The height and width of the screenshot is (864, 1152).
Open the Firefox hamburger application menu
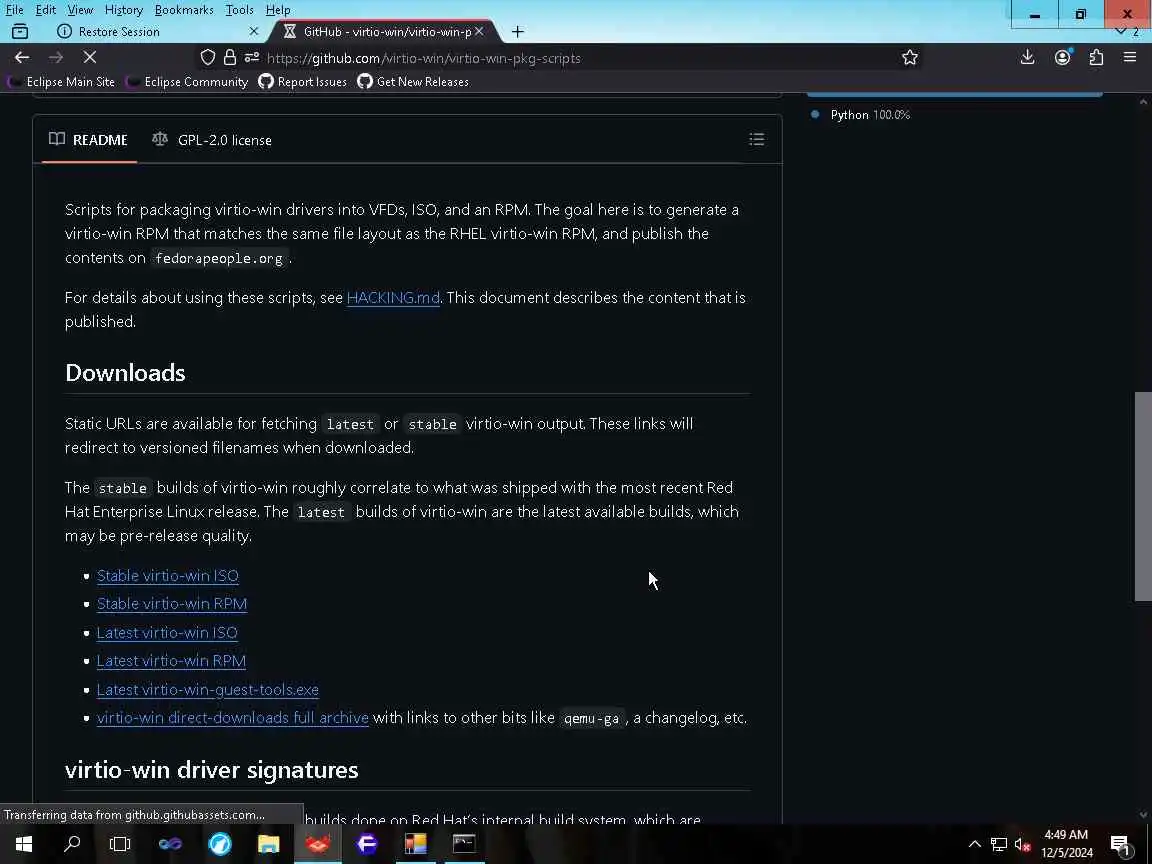(x=1130, y=57)
